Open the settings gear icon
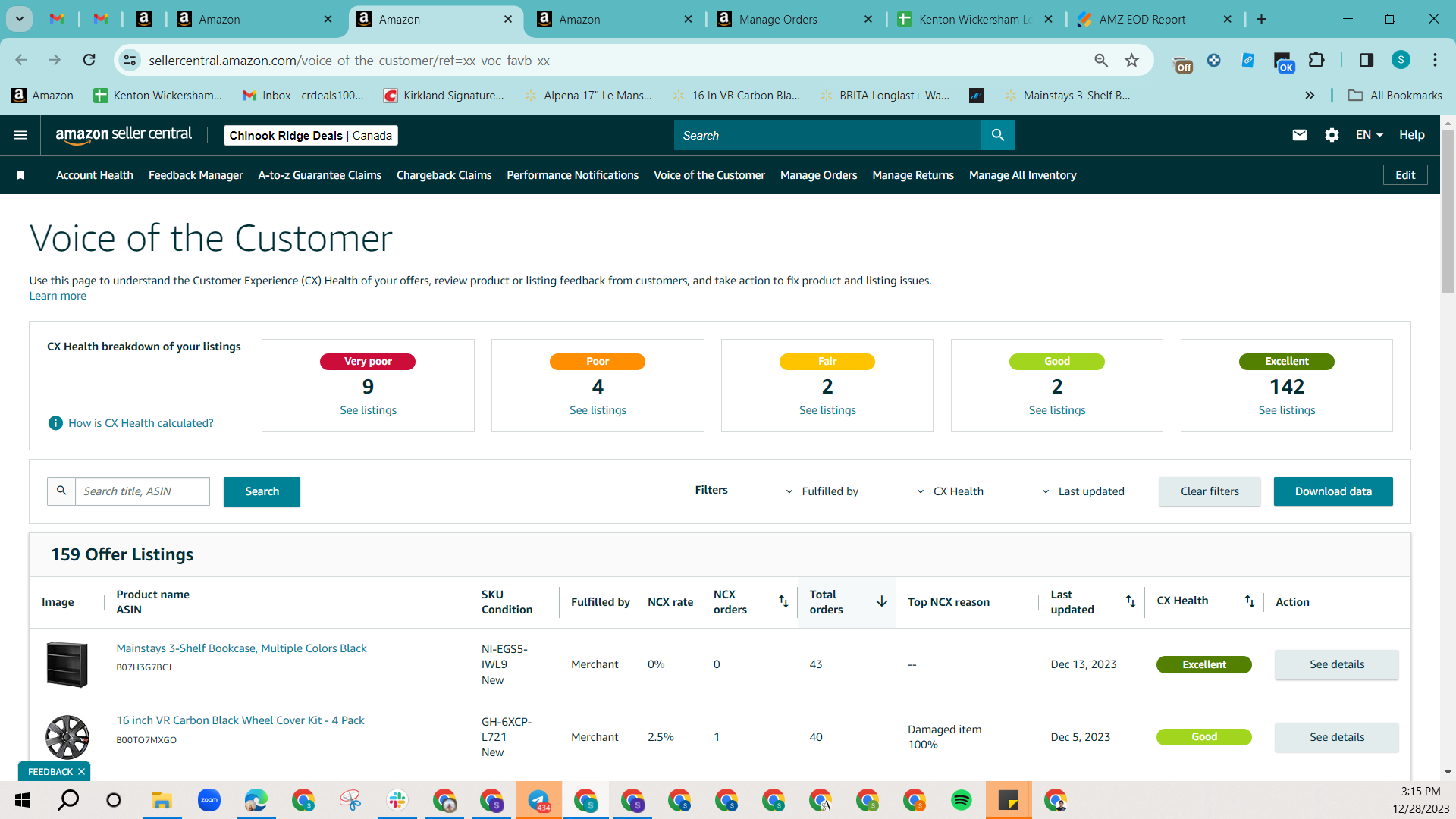 tap(1332, 135)
